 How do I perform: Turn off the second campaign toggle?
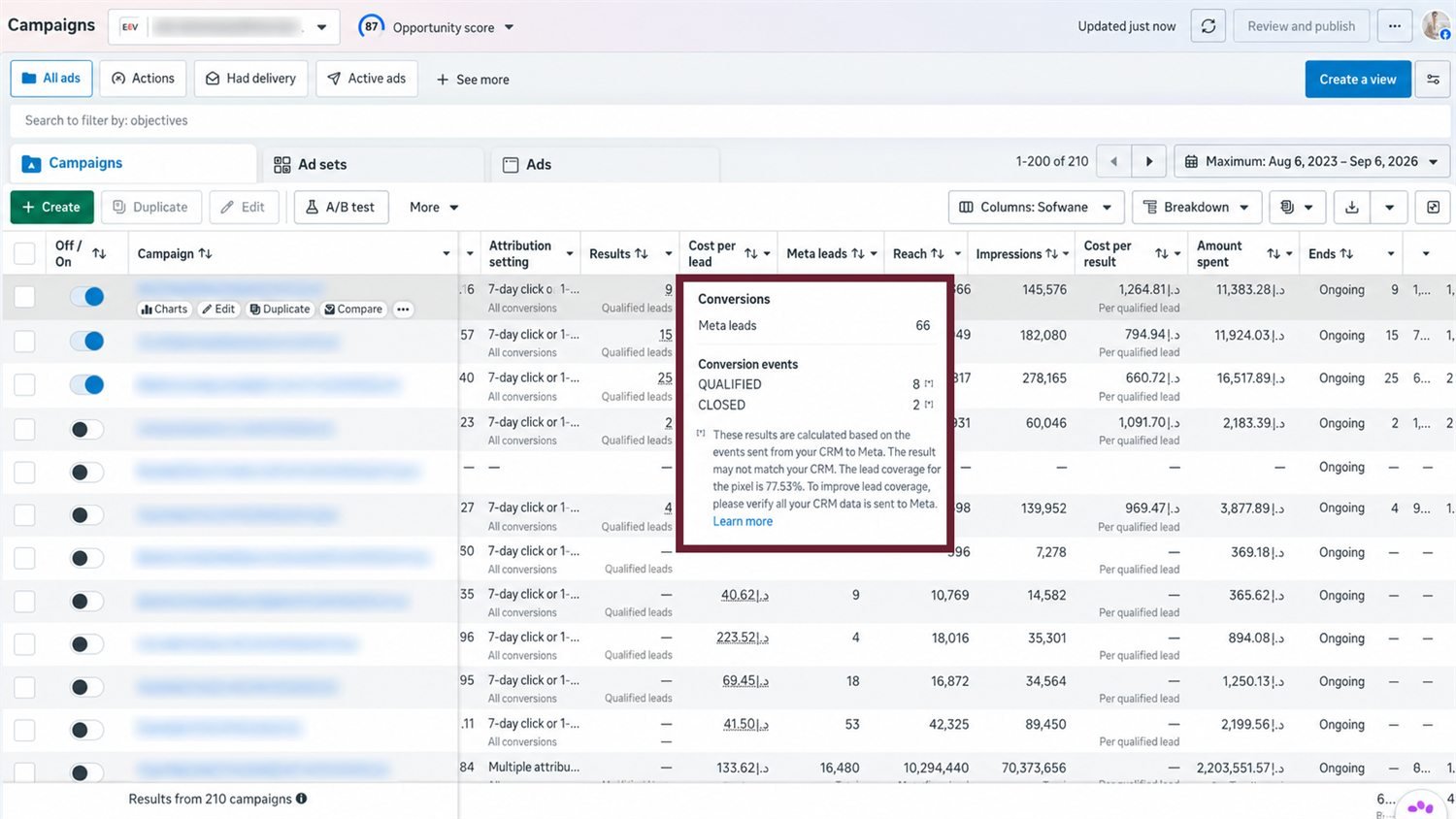pyautogui.click(x=86, y=341)
